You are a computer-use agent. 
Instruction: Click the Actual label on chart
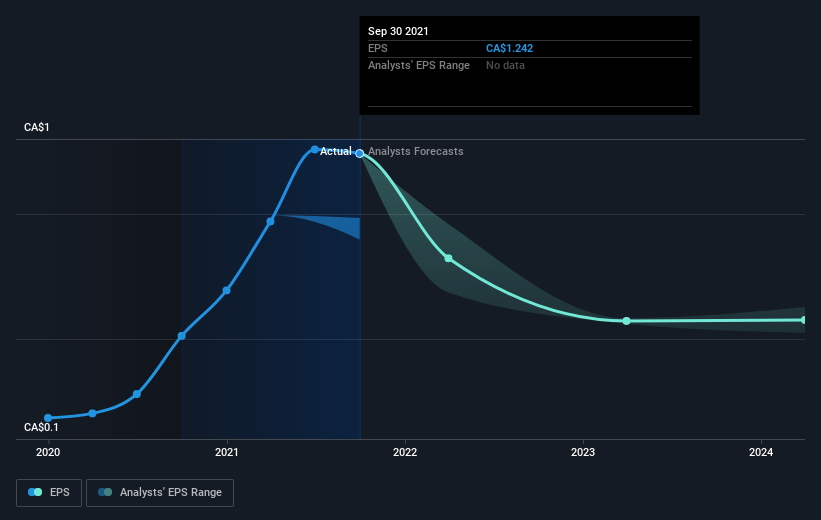[335, 152]
